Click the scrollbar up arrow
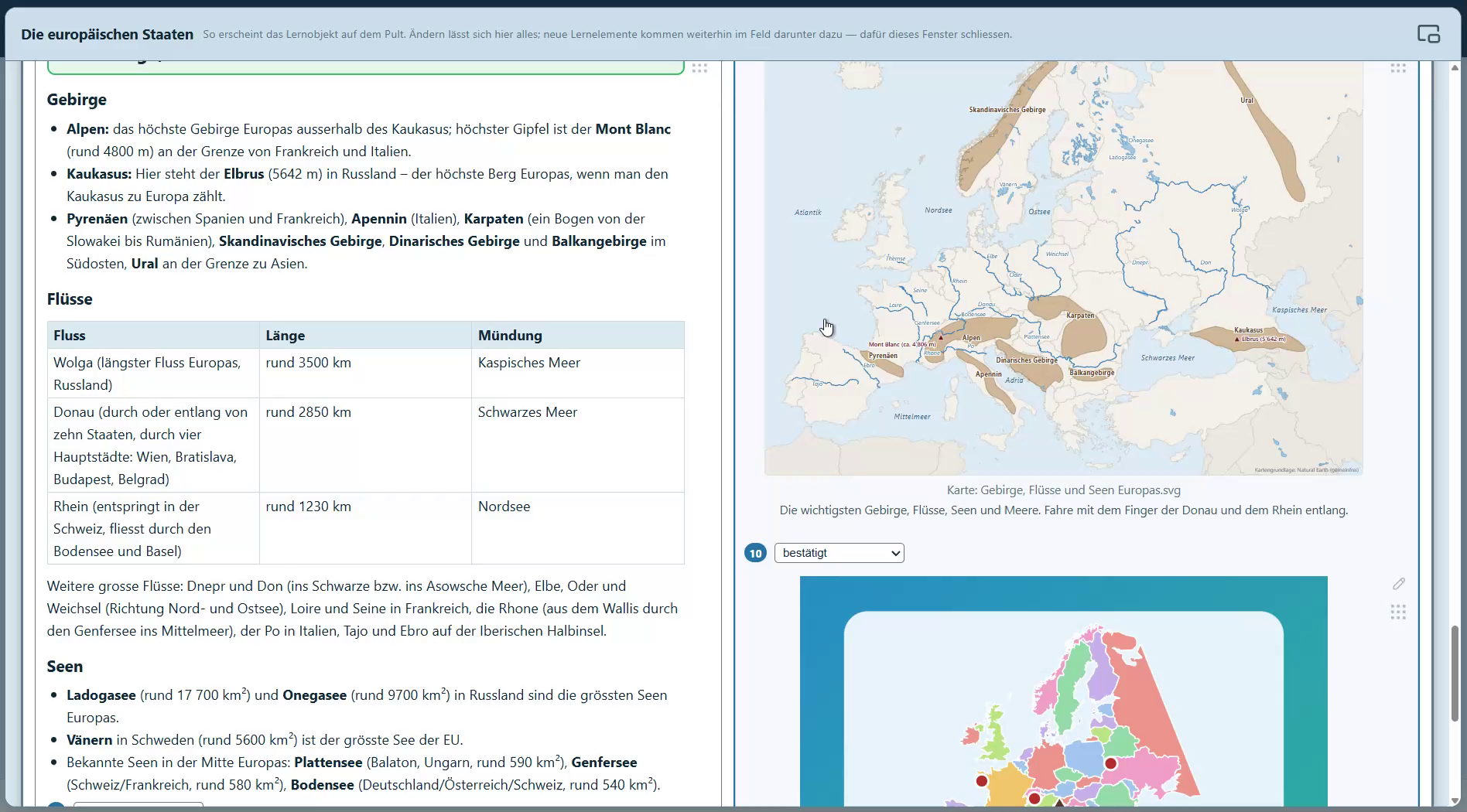The height and width of the screenshot is (812, 1467). coord(1455,68)
